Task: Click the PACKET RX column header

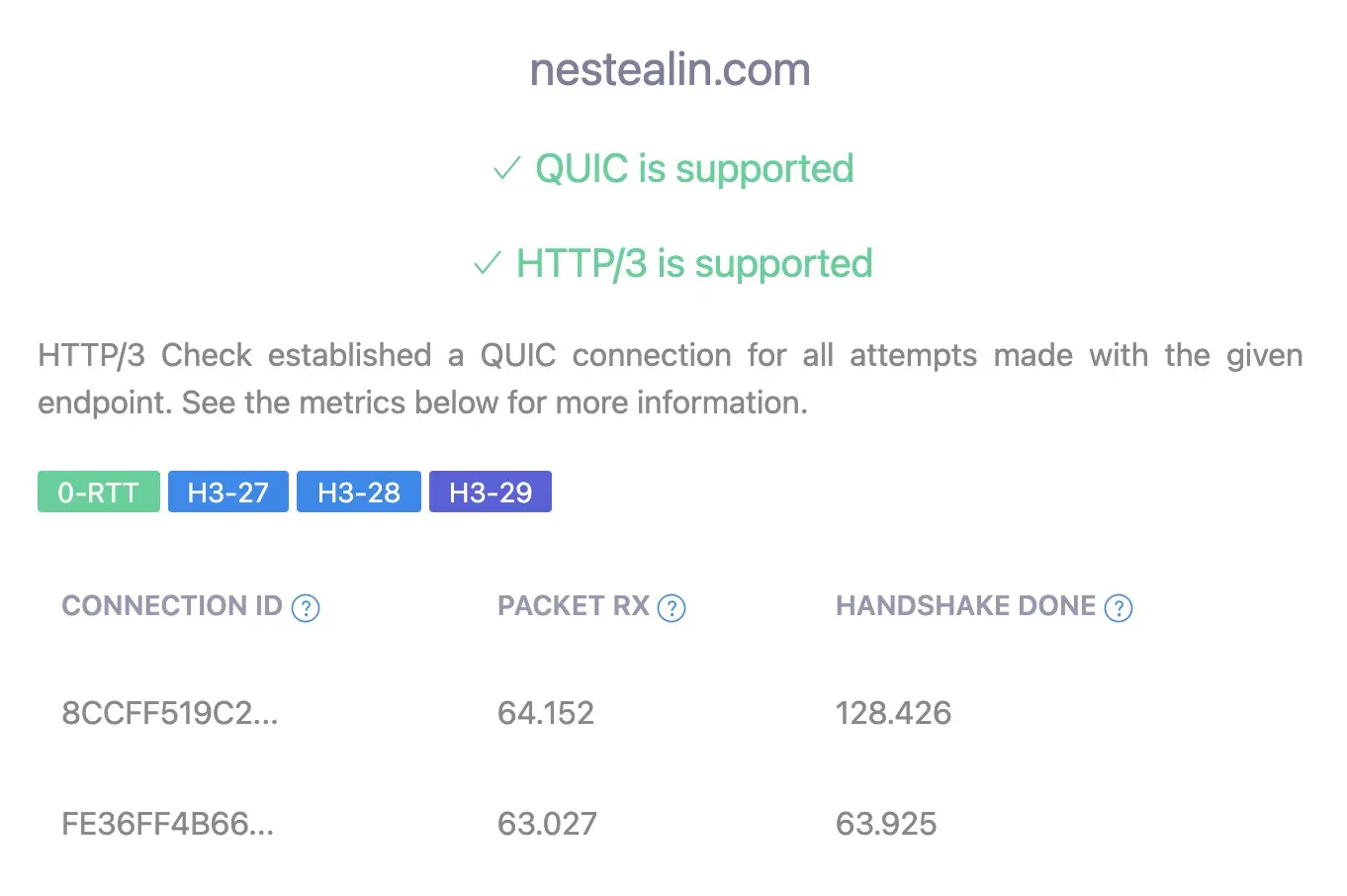Action: tap(574, 605)
